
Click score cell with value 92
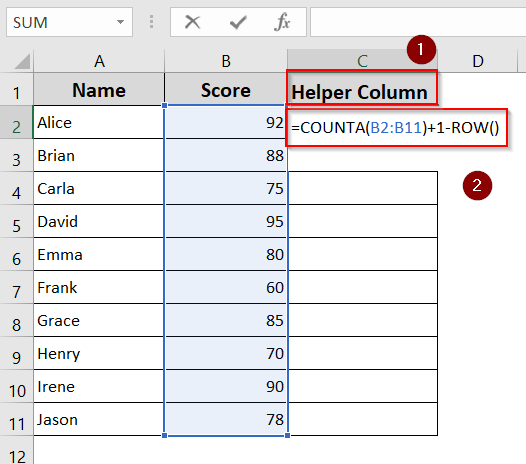226,122
